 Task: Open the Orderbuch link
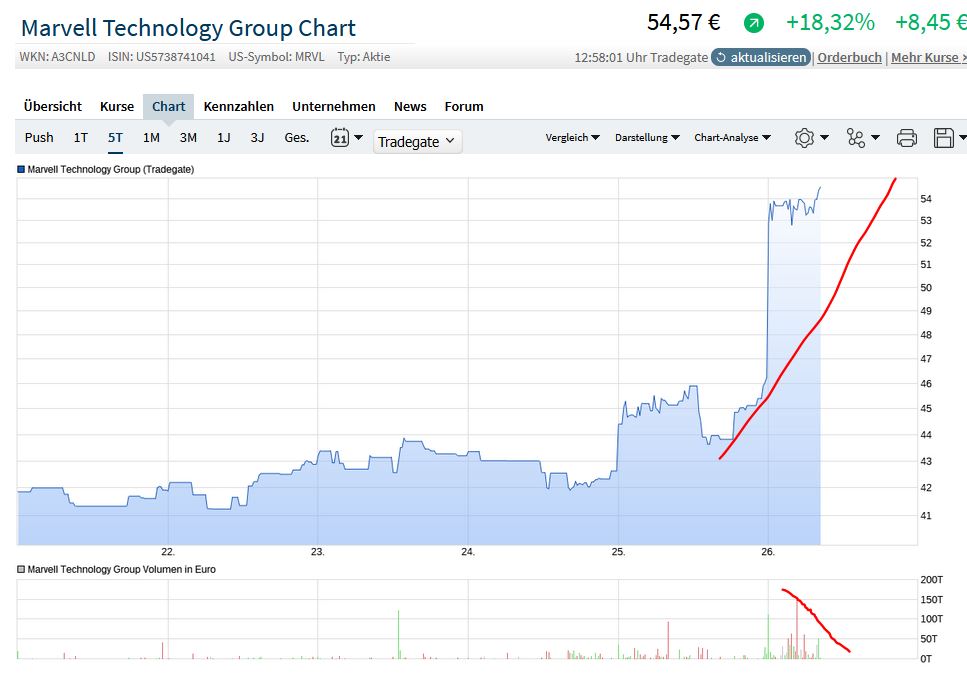pyautogui.click(x=850, y=57)
